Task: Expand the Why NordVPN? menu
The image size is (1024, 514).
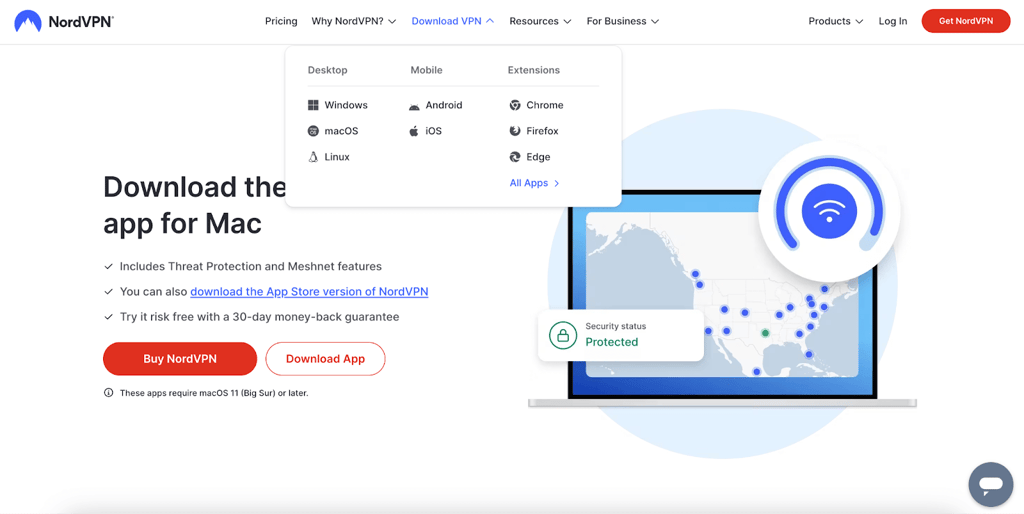Action: [353, 22]
